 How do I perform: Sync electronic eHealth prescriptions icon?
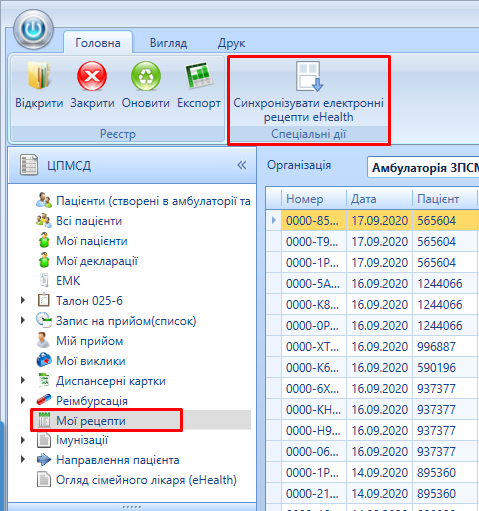pos(309,76)
